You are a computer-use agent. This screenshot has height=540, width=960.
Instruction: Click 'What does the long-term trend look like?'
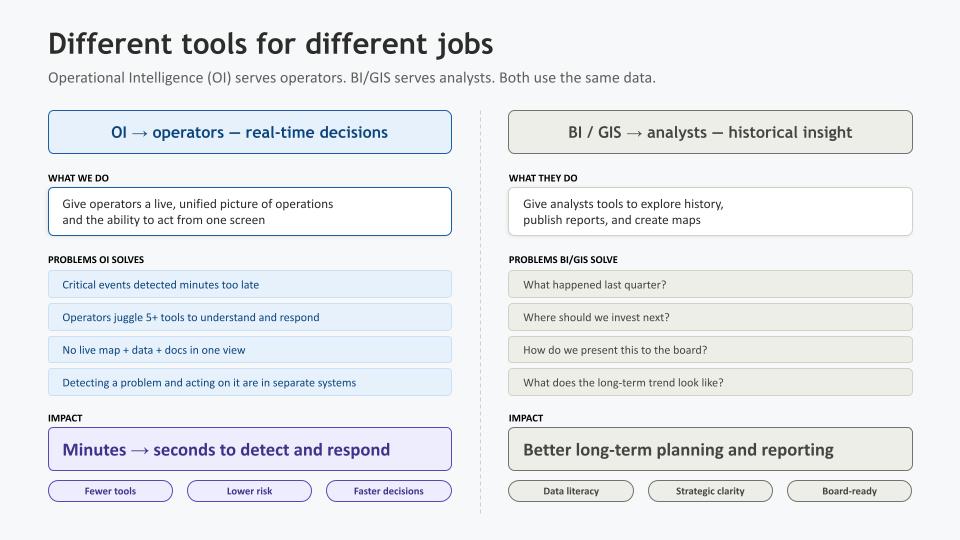pos(710,382)
